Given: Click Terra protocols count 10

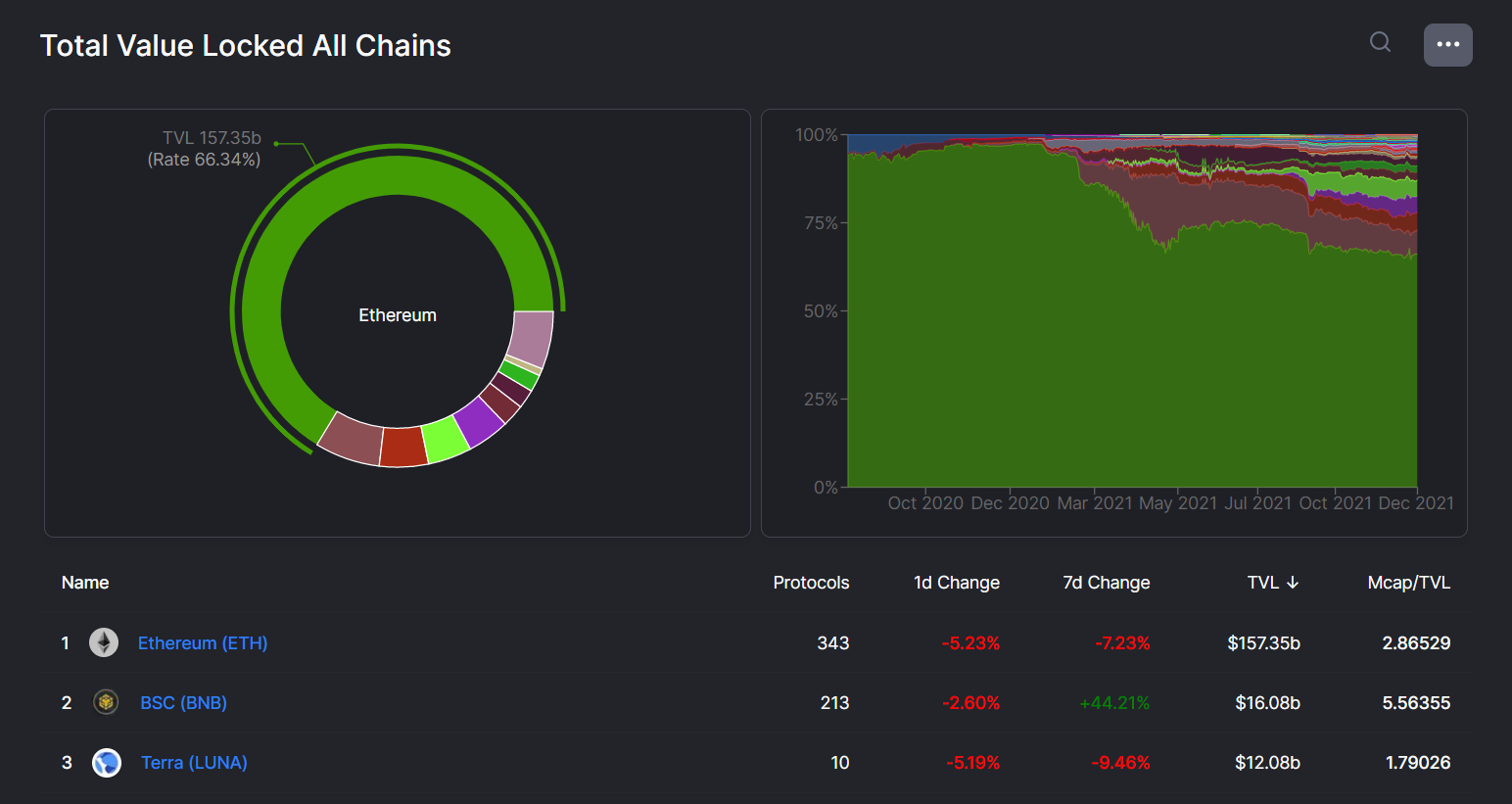Looking at the screenshot, I should point(840,763).
